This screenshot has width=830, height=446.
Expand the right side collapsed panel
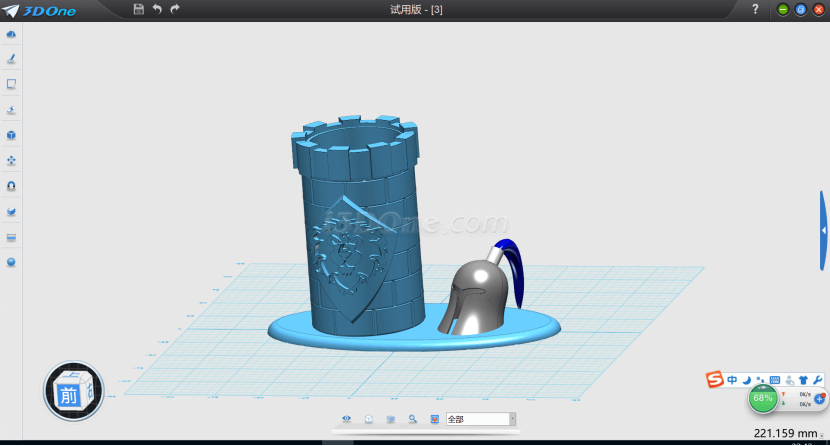pyautogui.click(x=823, y=230)
